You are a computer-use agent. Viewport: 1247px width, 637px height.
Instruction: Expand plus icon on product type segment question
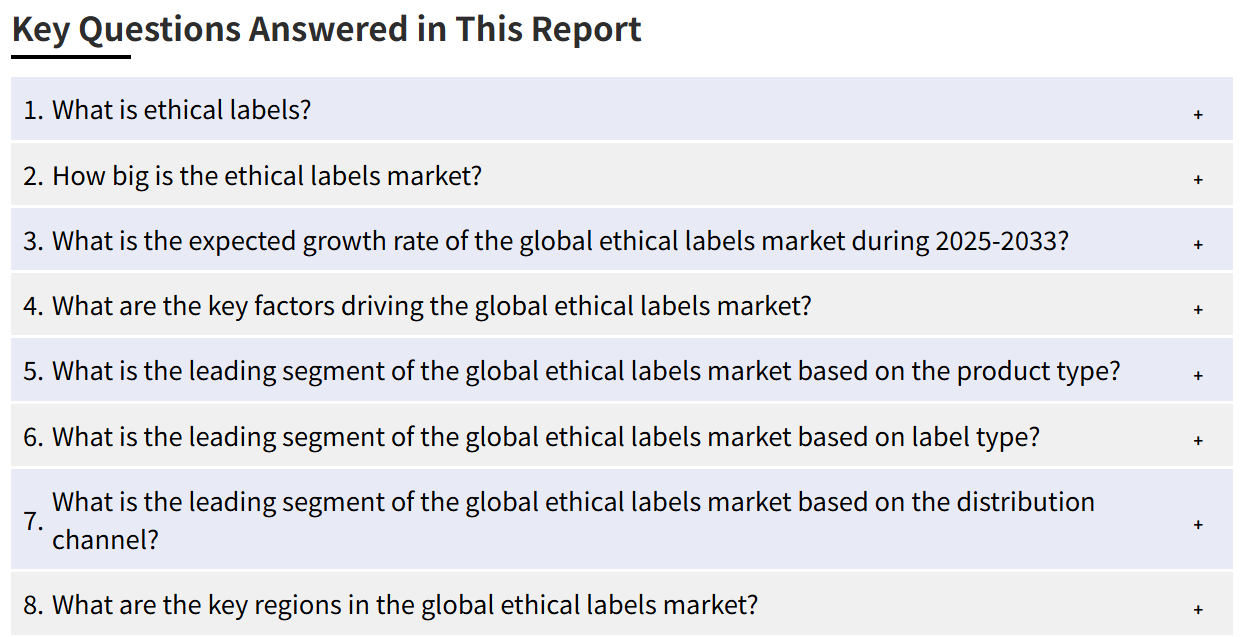(1197, 376)
